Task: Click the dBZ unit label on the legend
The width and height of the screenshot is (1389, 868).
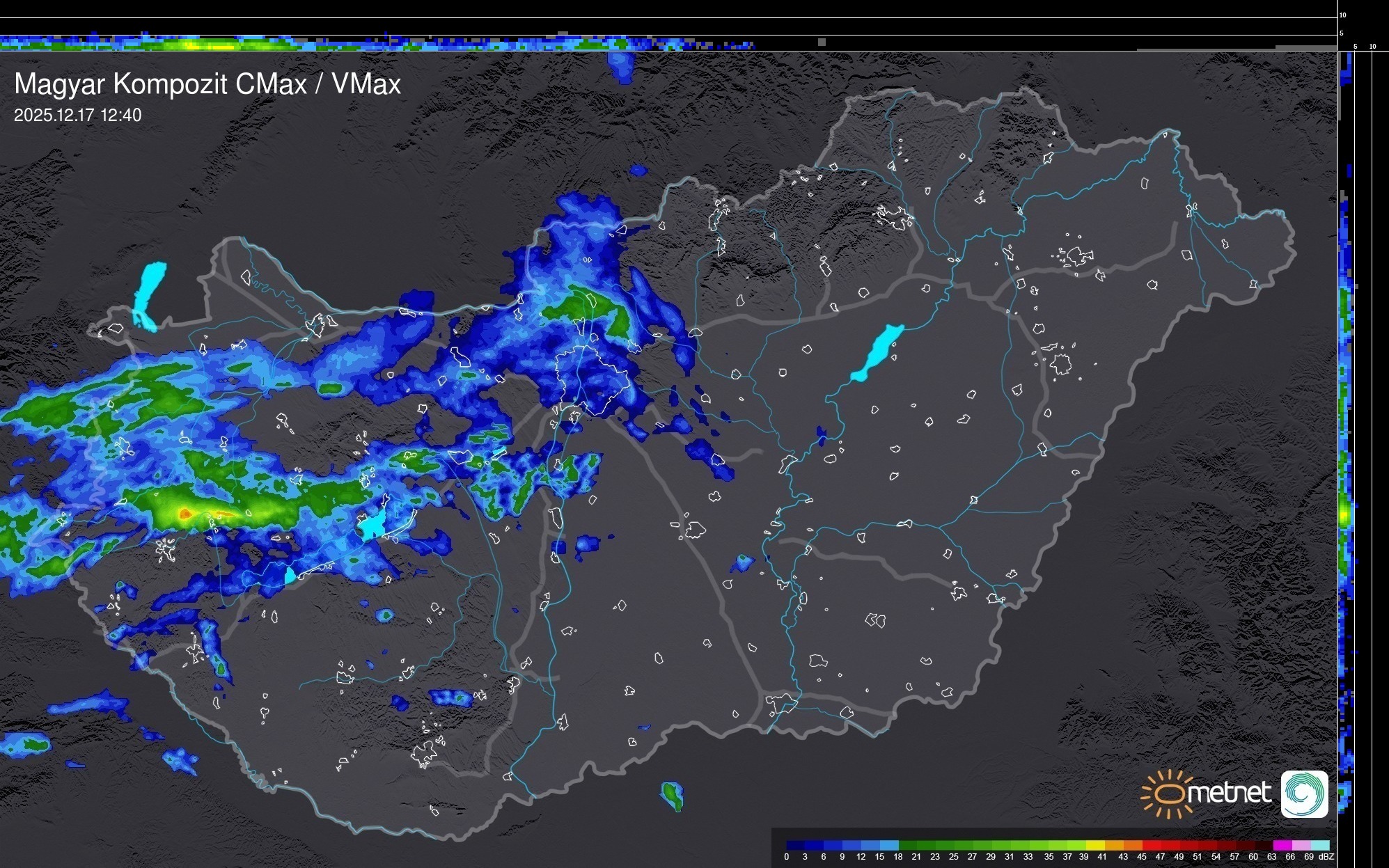Action: tap(1326, 857)
